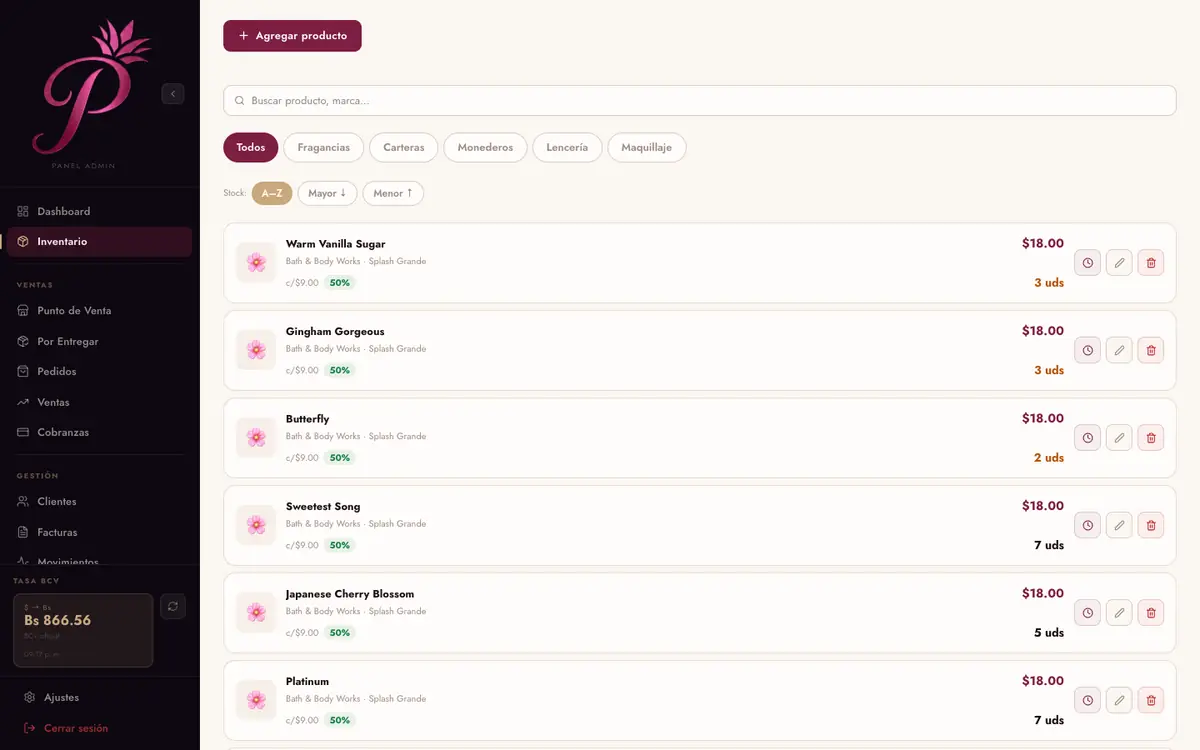Image resolution: width=1200 pixels, height=750 pixels.
Task: Open Cobranzas in sidebar
Action: 99,433
